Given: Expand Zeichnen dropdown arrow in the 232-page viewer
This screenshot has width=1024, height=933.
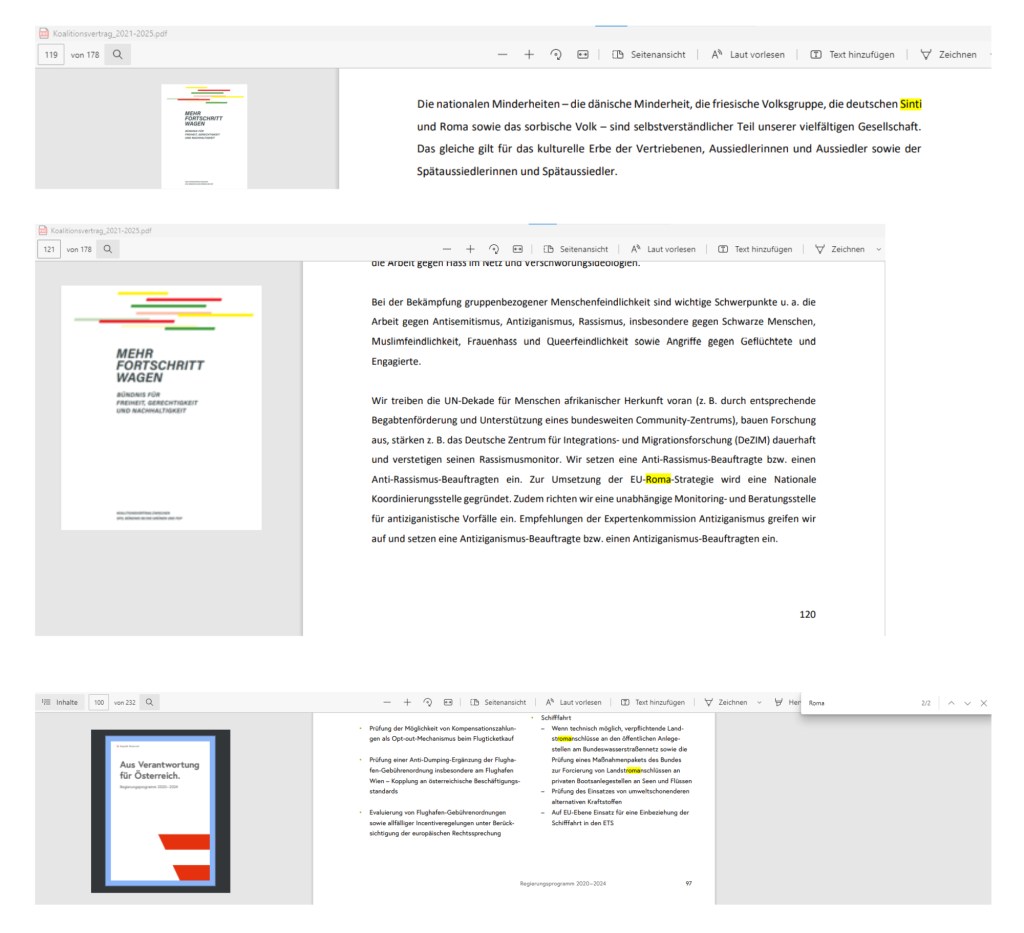Looking at the screenshot, I should tap(759, 703).
